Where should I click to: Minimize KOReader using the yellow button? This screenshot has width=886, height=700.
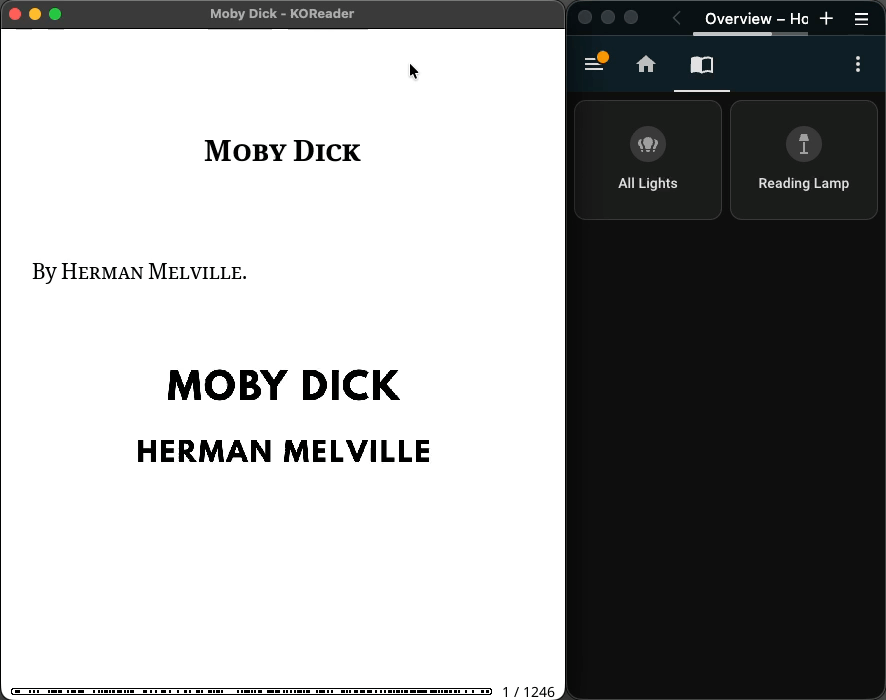(35, 14)
